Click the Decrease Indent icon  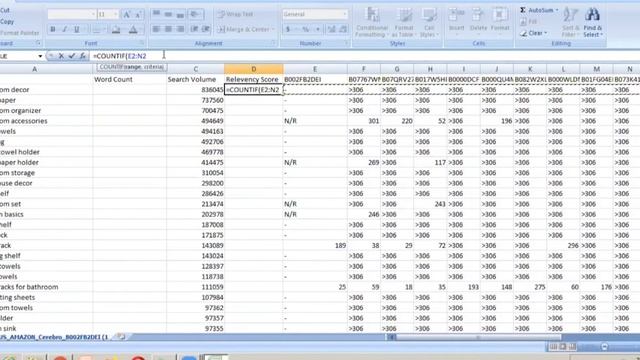[x=194, y=29]
